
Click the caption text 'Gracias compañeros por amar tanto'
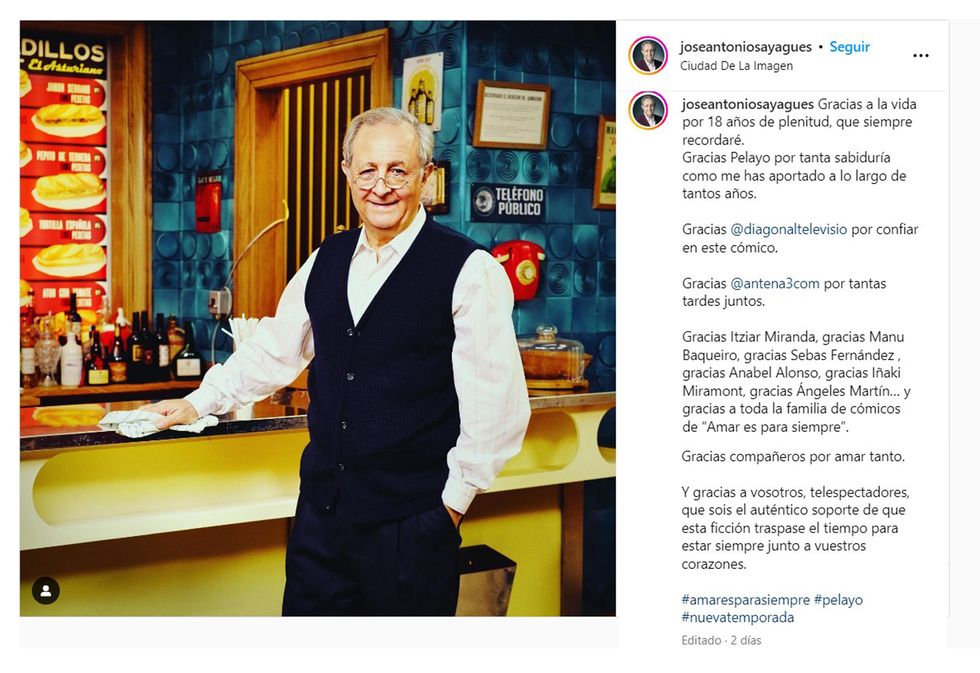tap(792, 457)
